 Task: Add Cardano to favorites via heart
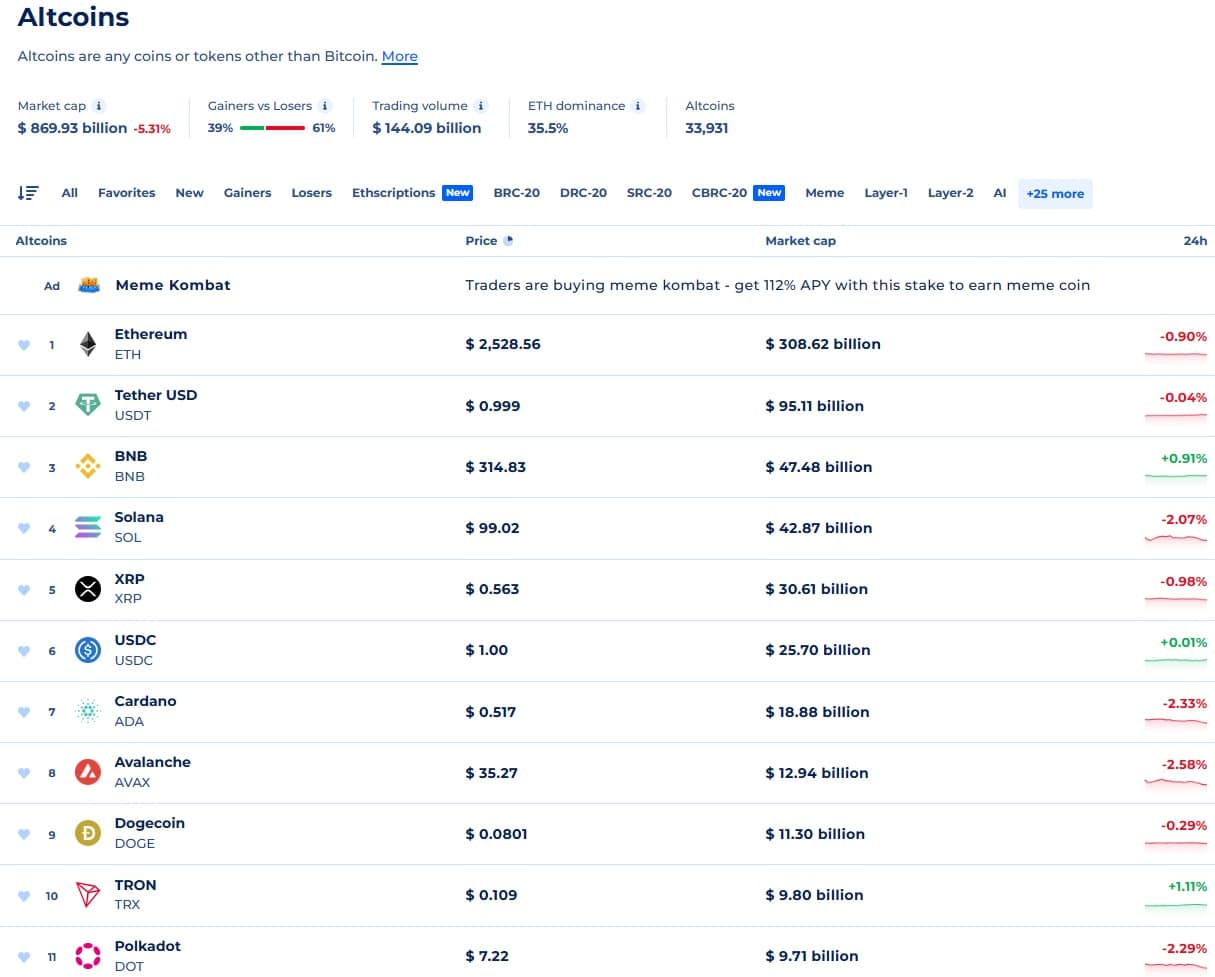coord(24,712)
